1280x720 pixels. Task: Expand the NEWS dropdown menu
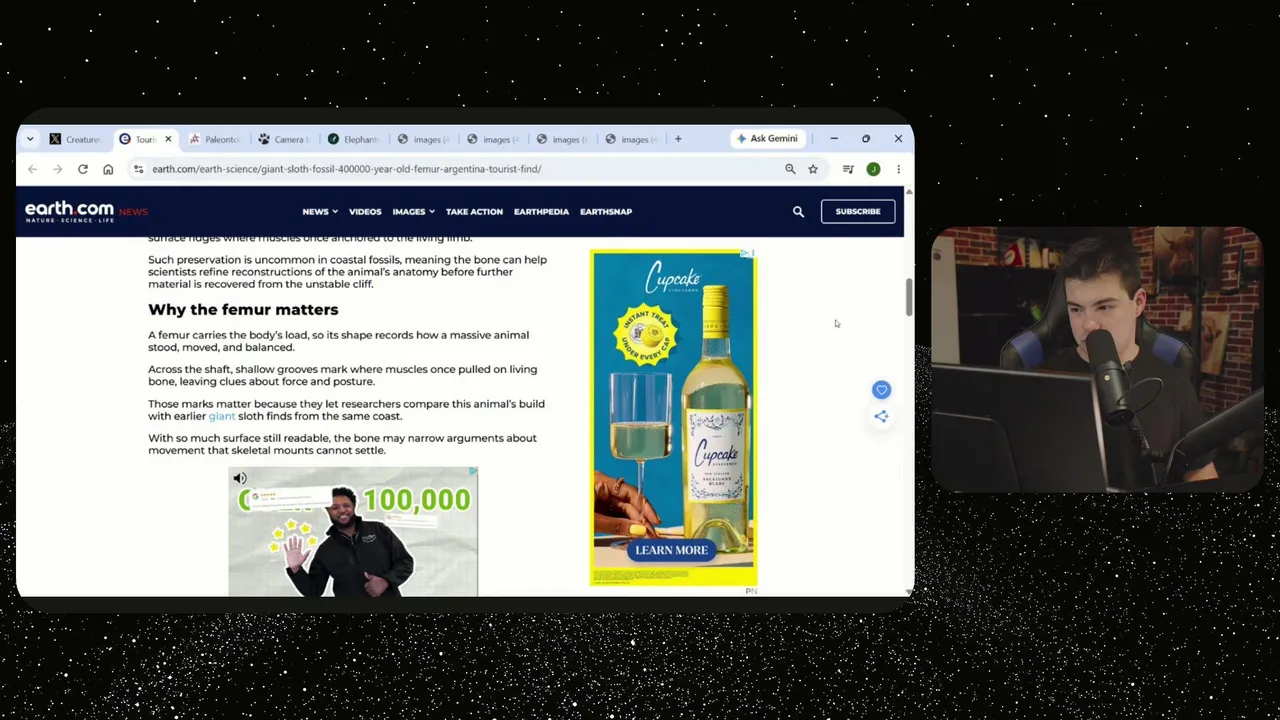(320, 212)
